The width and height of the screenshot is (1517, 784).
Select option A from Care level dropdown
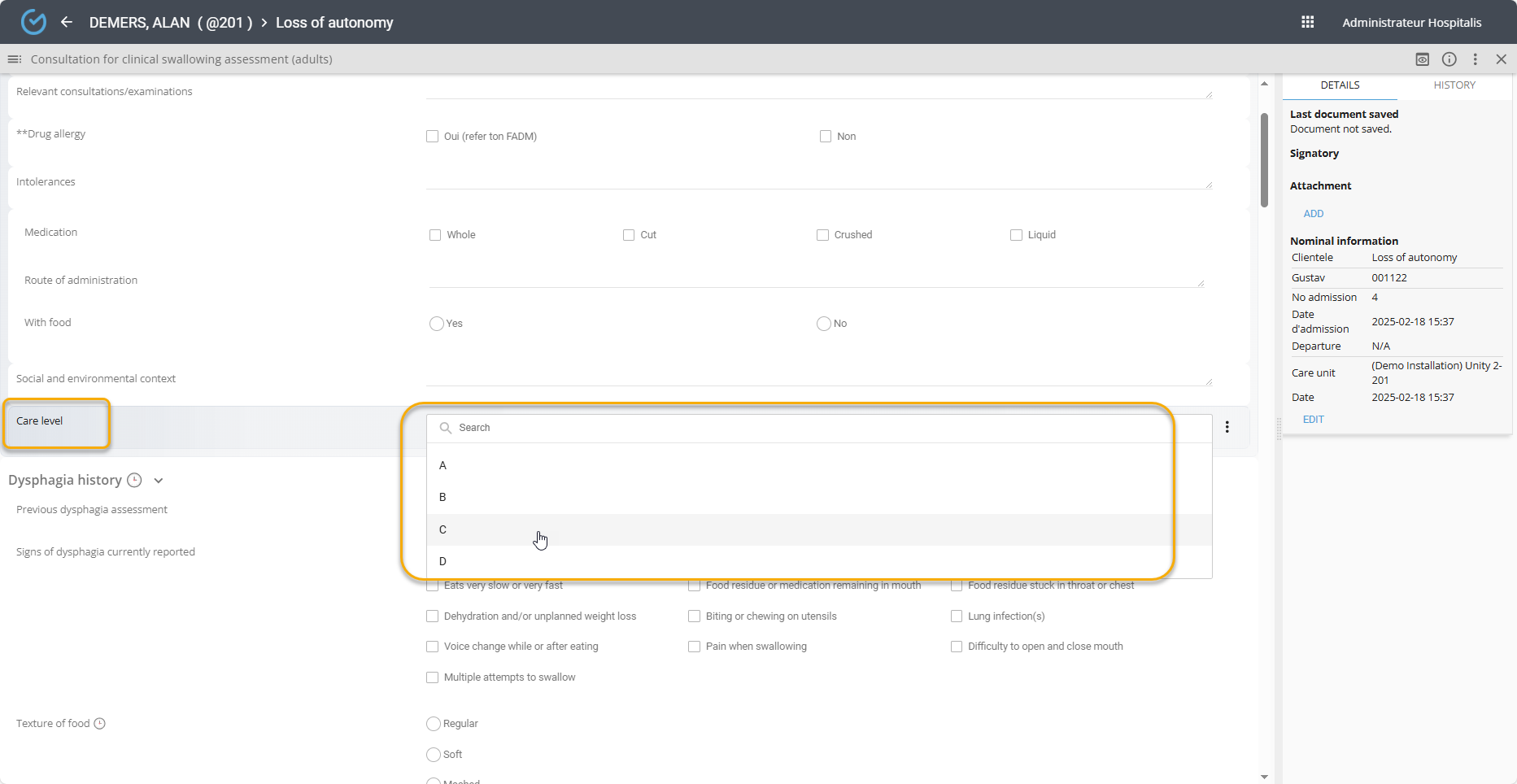443,466
